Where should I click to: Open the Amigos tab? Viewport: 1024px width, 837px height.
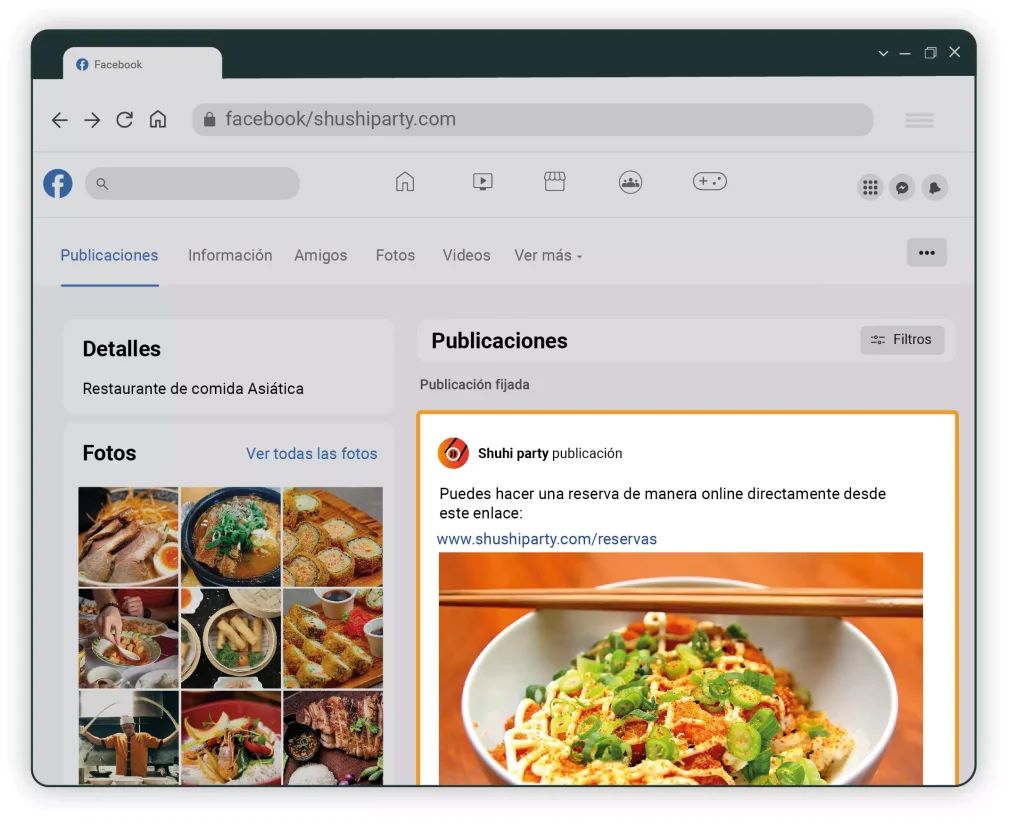[x=321, y=255]
